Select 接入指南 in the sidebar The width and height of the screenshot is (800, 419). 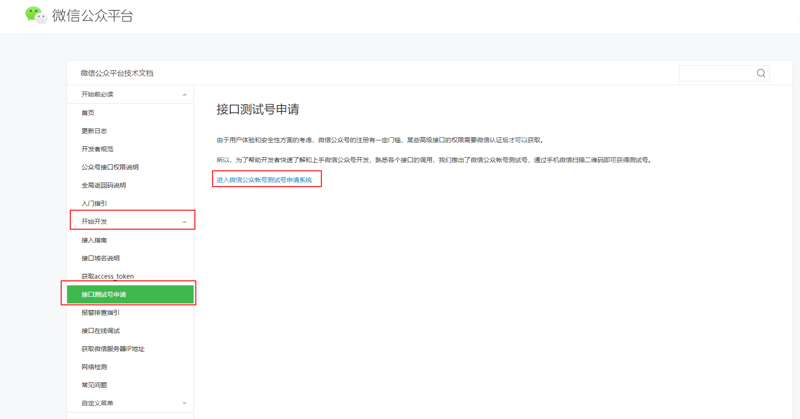click(x=94, y=240)
